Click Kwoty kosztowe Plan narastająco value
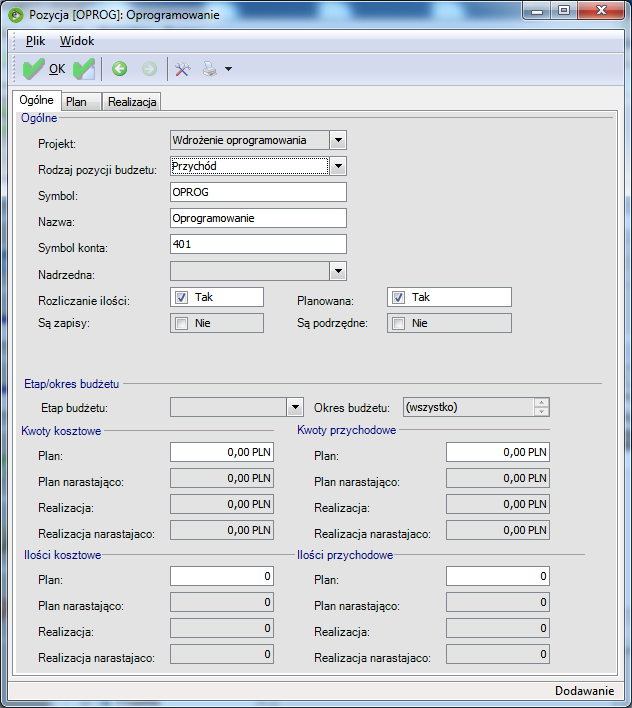The width and height of the screenshot is (632, 708). point(222,478)
